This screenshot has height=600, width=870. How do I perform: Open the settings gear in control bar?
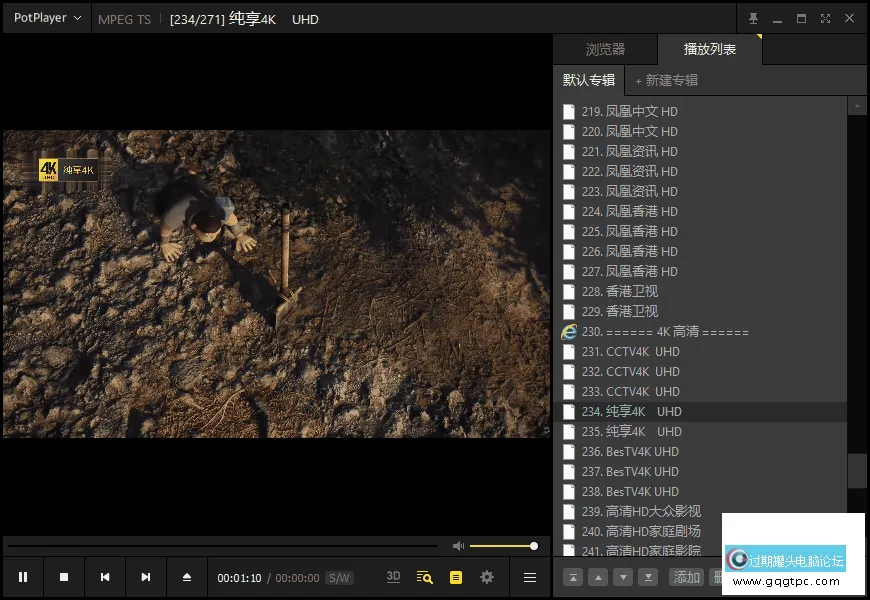point(487,577)
